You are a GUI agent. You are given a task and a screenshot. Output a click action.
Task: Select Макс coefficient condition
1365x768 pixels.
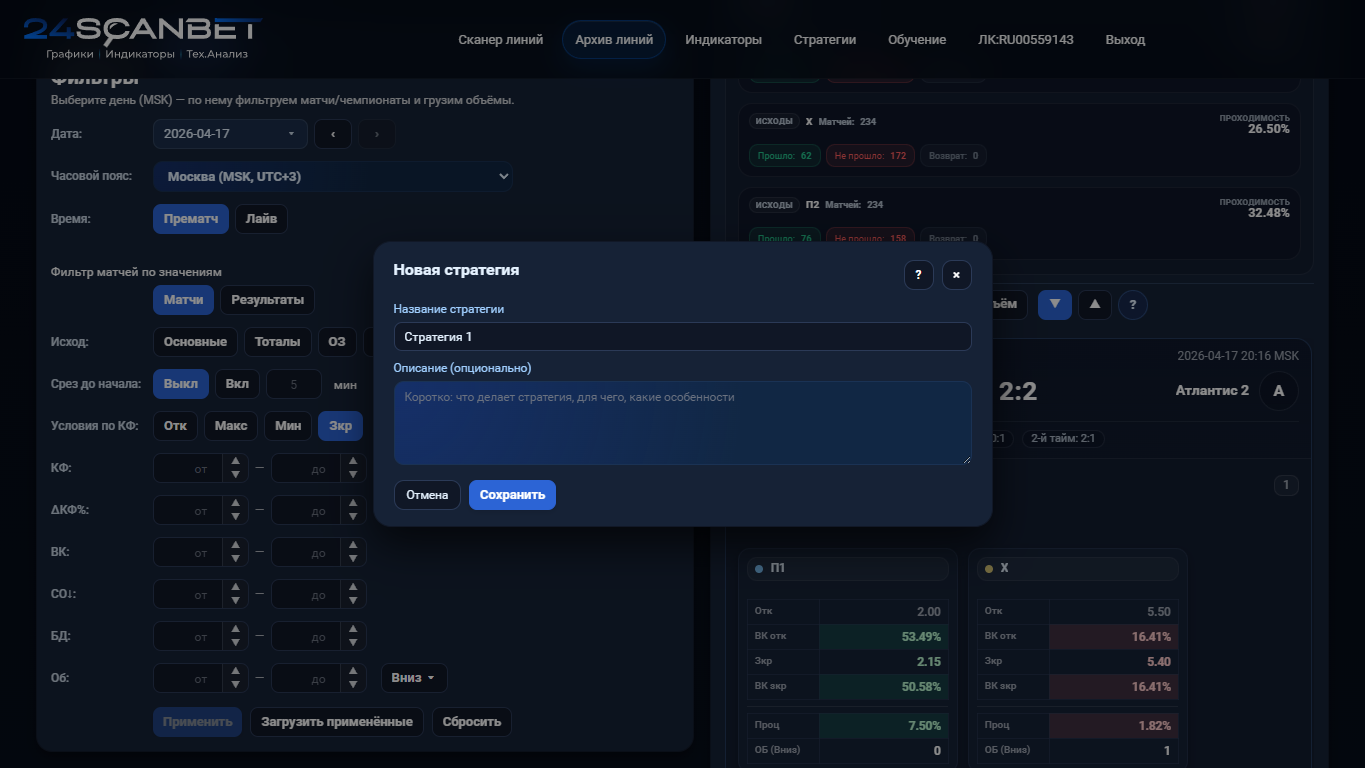[231, 426]
